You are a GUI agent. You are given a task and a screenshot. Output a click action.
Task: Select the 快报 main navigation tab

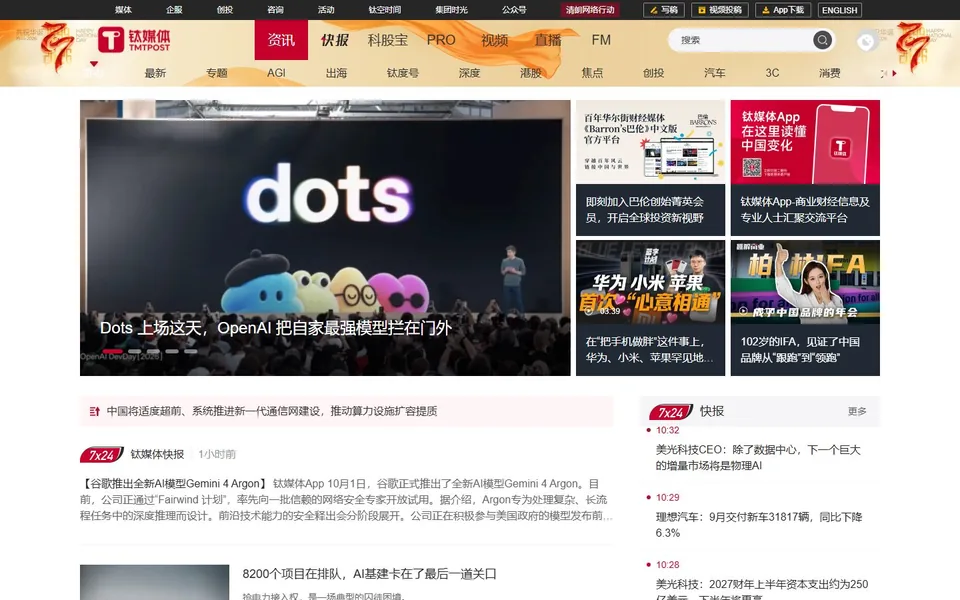pos(334,40)
